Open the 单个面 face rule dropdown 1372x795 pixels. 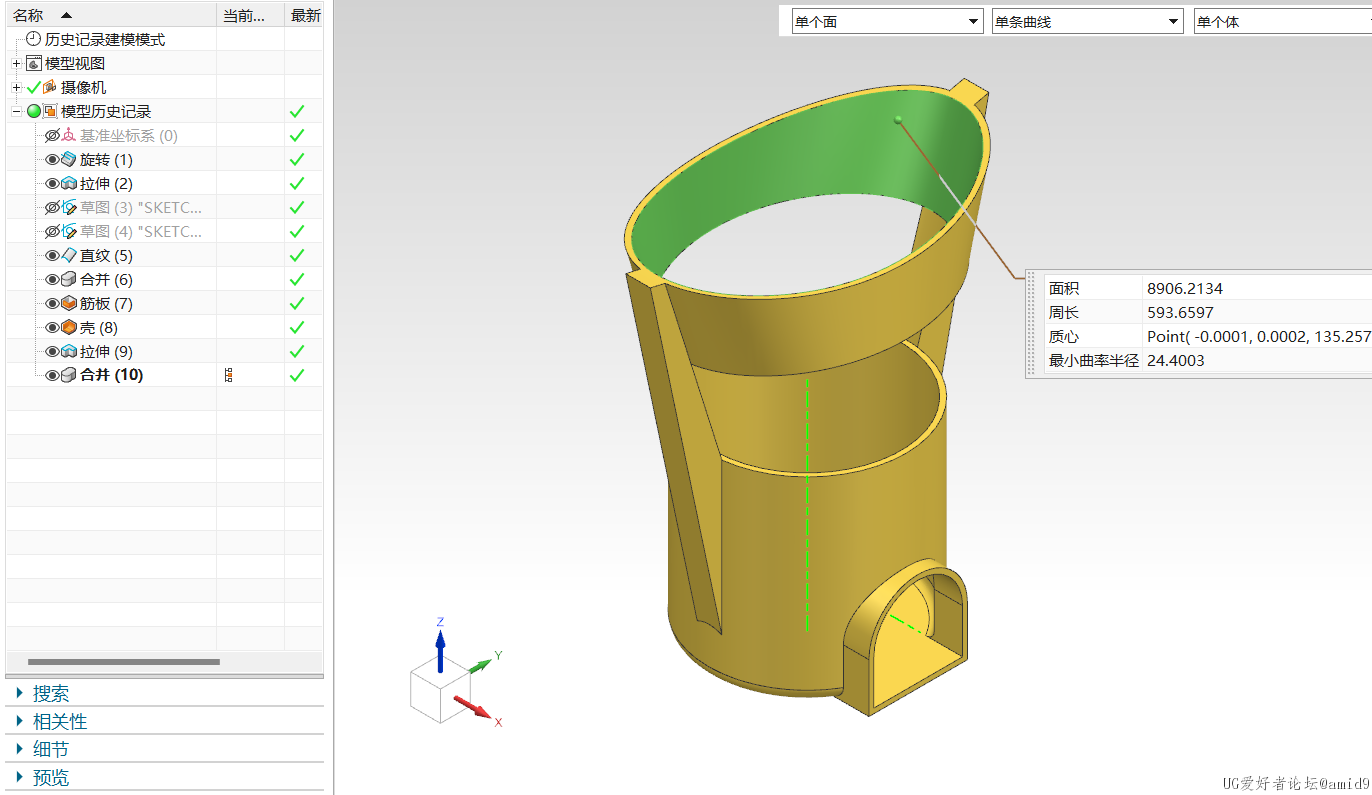(887, 21)
